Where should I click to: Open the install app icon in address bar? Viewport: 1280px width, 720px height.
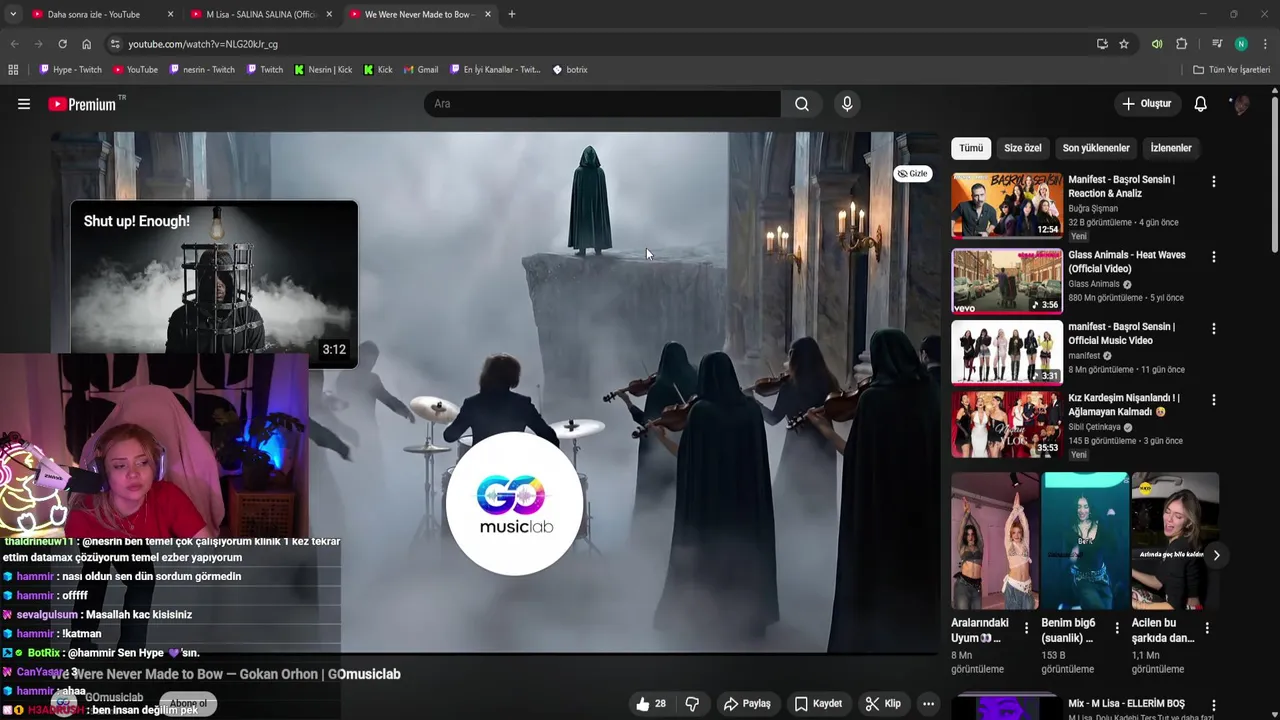pyautogui.click(x=1102, y=44)
